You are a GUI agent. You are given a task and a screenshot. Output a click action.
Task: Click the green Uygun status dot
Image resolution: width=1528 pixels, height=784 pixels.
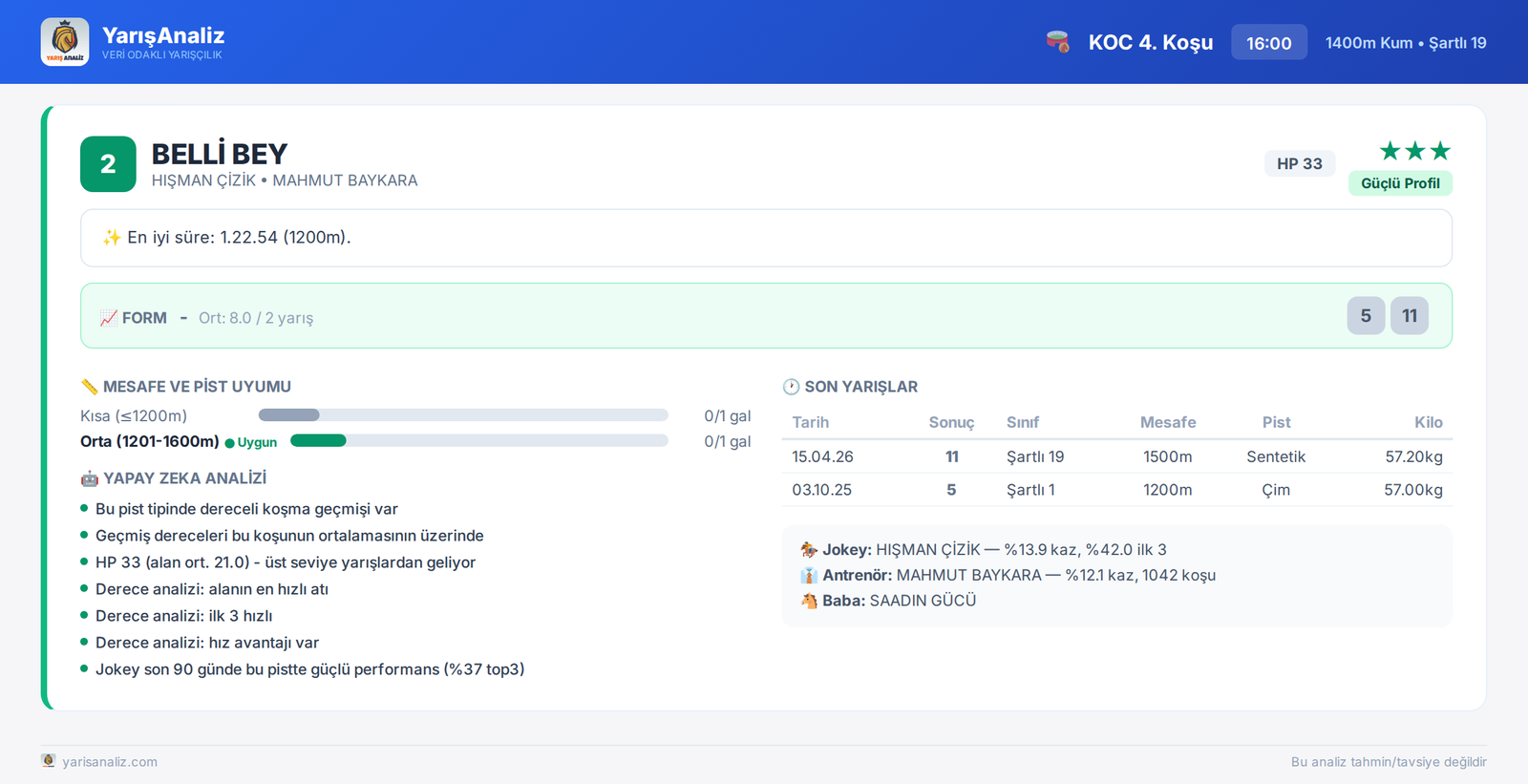pyautogui.click(x=229, y=443)
